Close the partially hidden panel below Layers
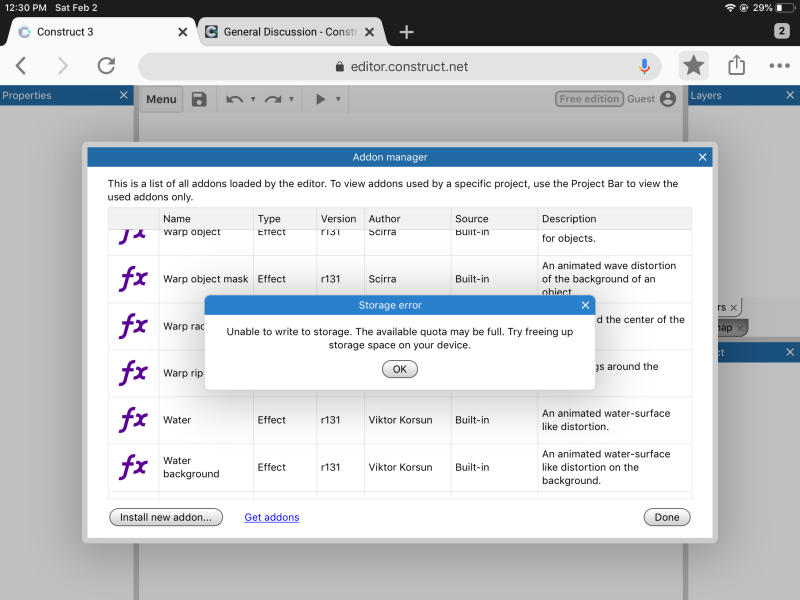Viewport: 800px width, 600px height. tap(790, 352)
